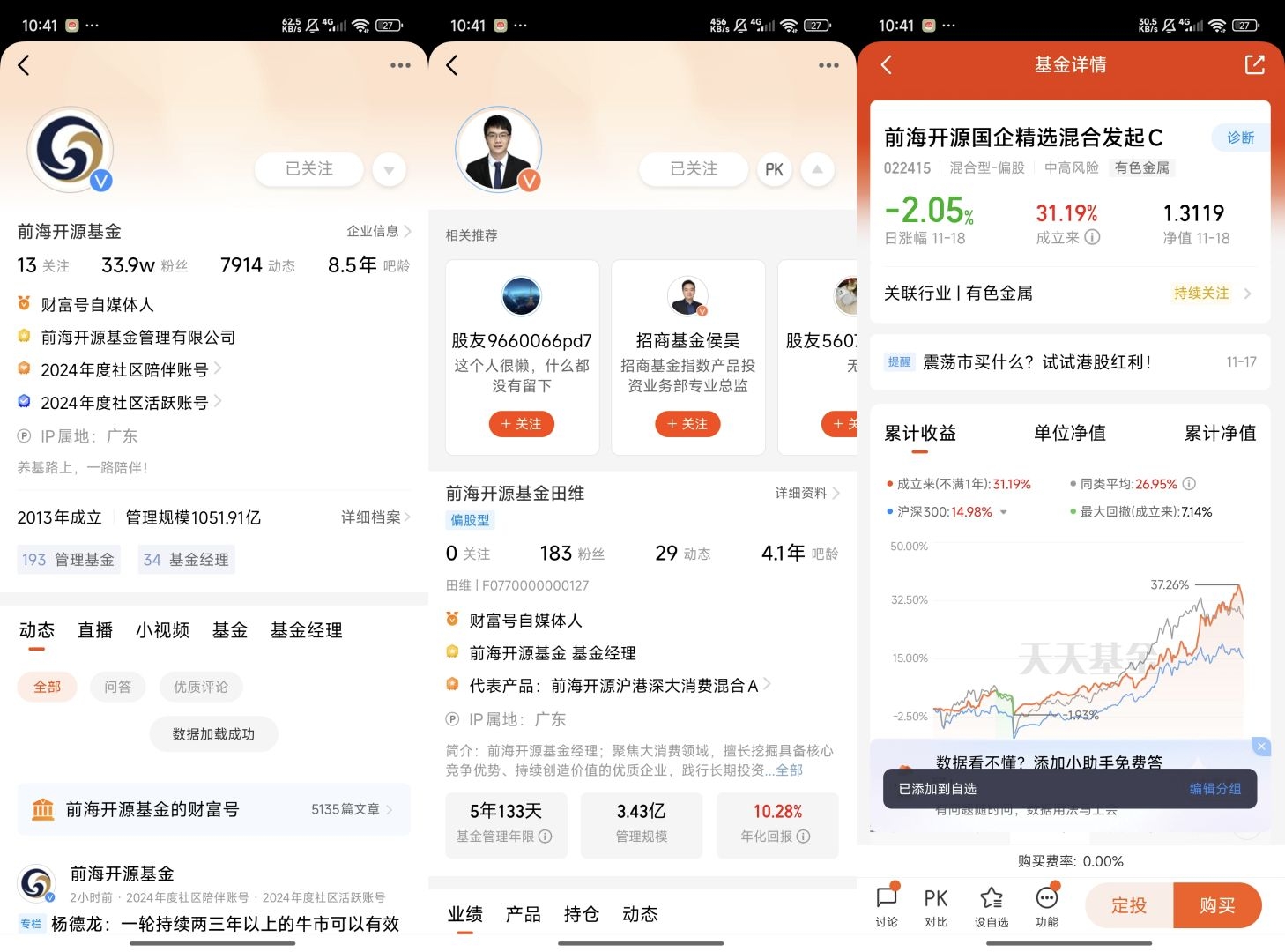Open PK 对比 icon
1285x952 pixels.
coord(936,905)
